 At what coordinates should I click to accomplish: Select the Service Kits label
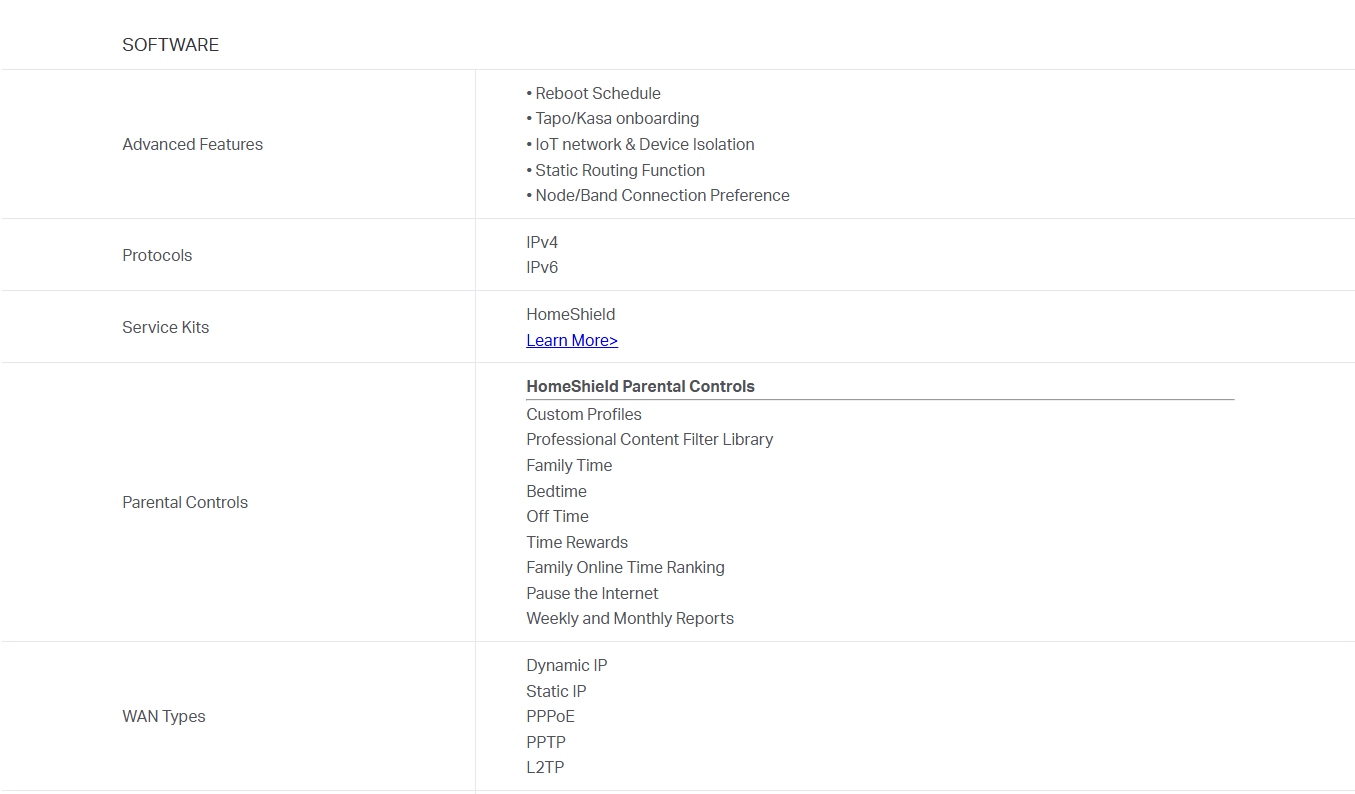[165, 327]
